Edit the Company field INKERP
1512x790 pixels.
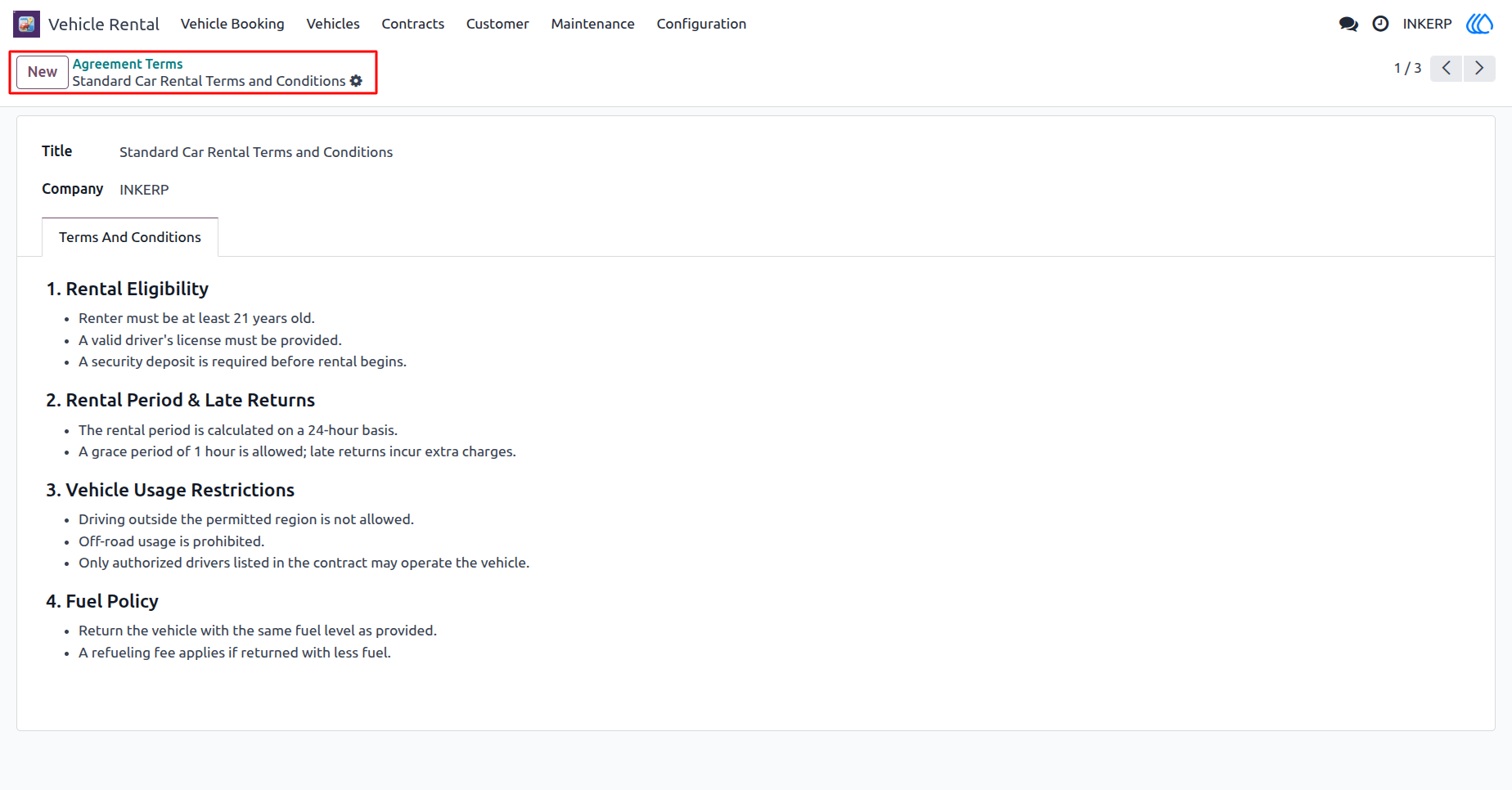(144, 190)
